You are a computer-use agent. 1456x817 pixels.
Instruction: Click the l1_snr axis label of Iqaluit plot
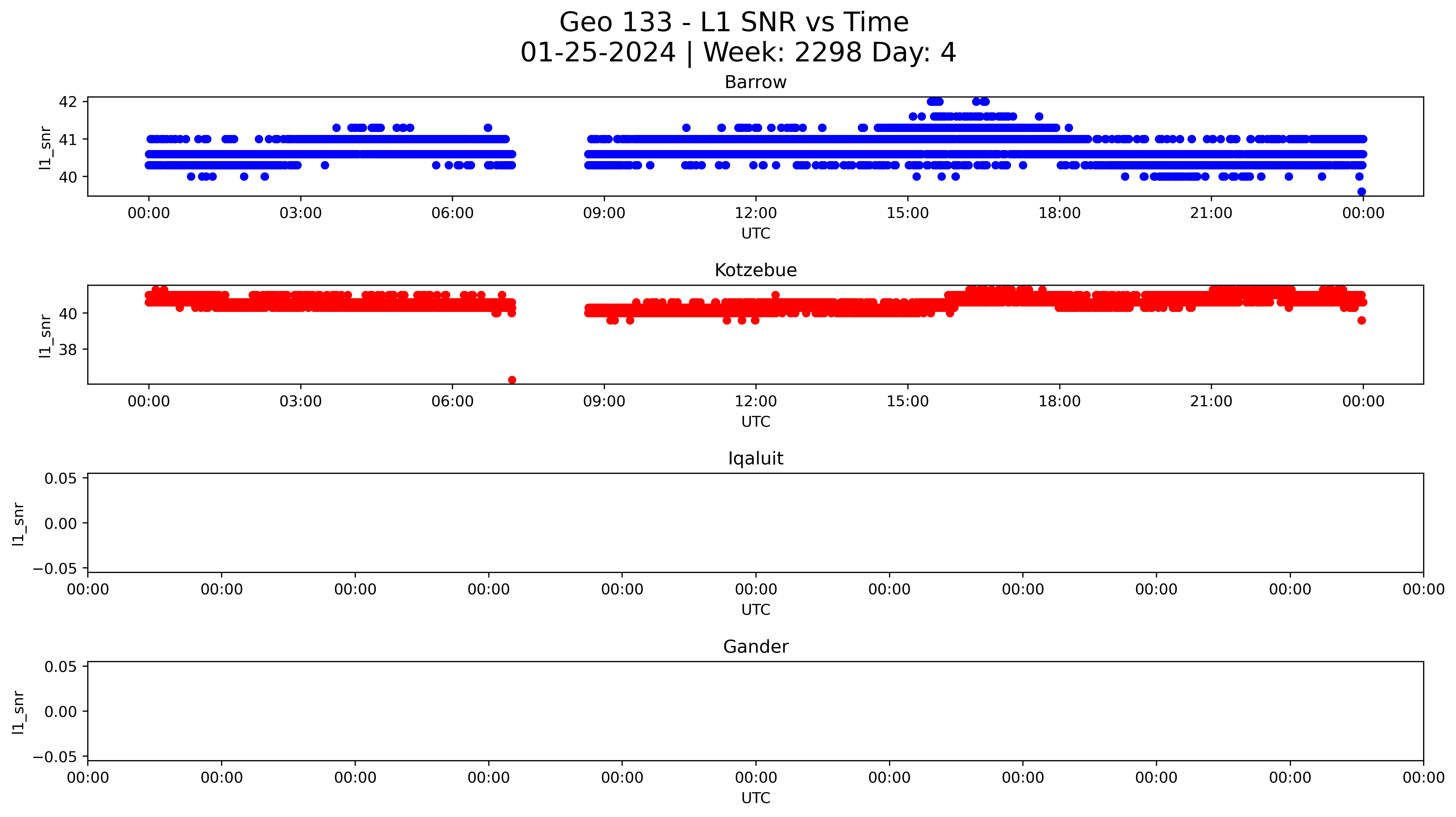point(18,524)
